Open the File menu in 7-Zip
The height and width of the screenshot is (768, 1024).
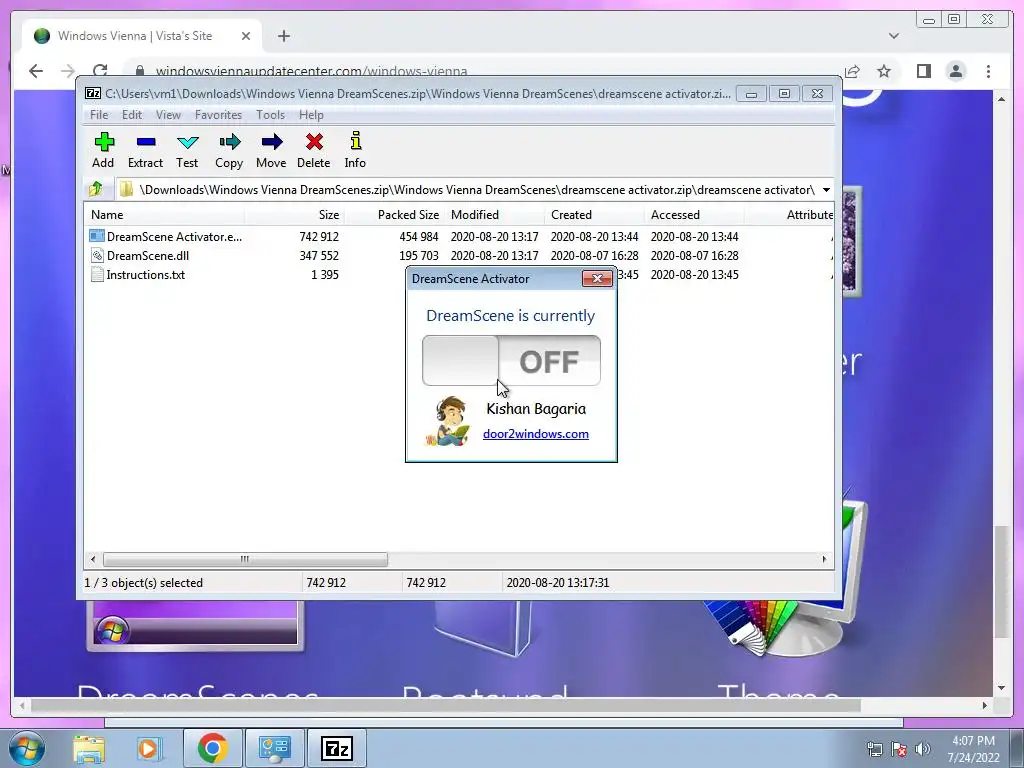[x=99, y=115]
